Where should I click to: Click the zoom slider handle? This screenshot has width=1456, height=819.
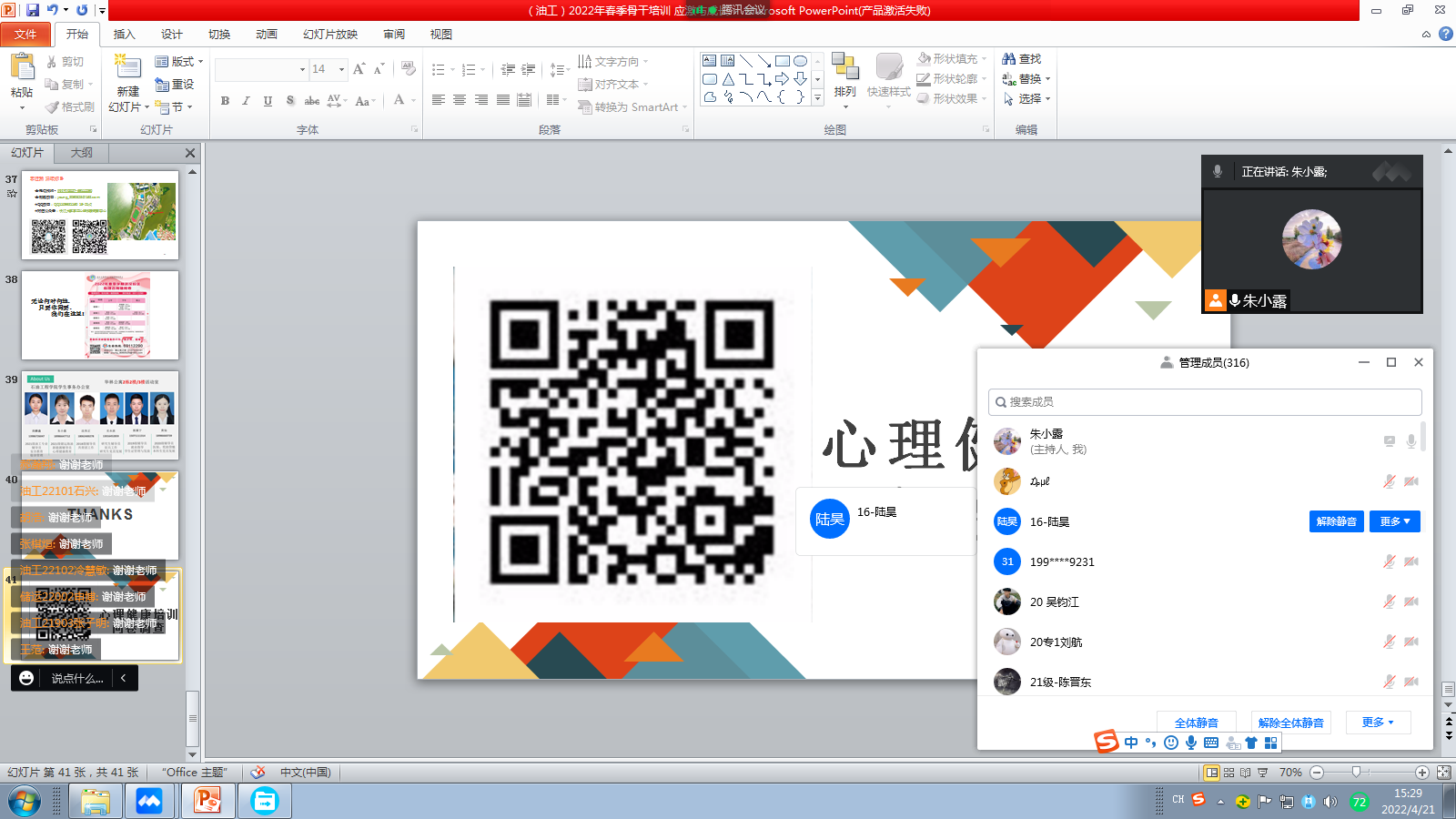[x=1356, y=773]
